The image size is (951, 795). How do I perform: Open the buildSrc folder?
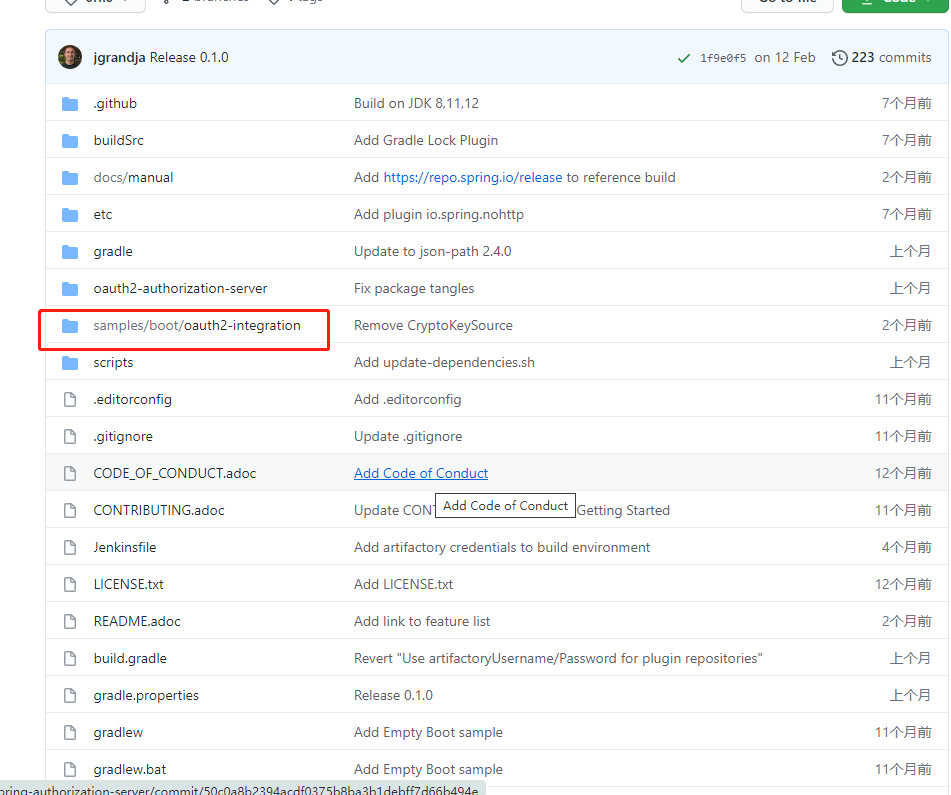(x=118, y=141)
